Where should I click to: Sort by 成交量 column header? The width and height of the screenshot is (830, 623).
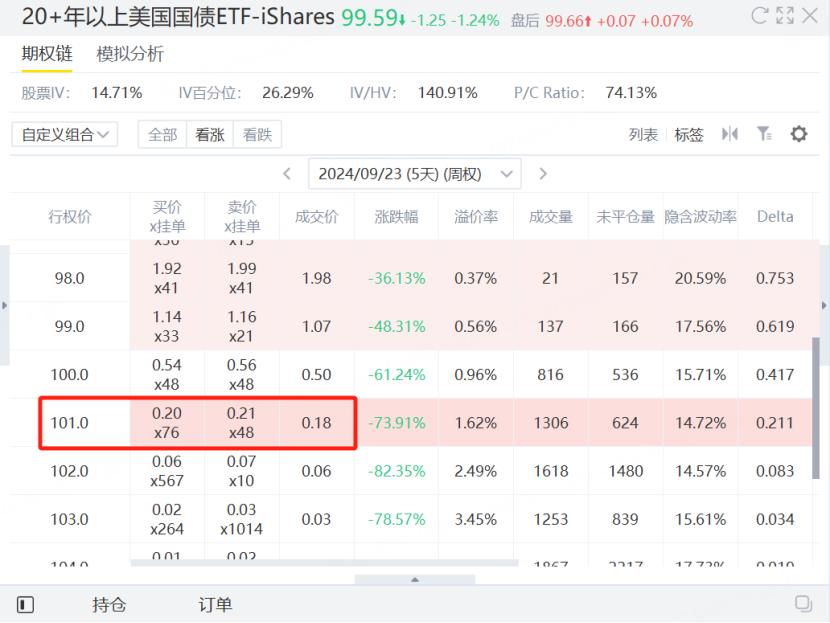[x=551, y=216]
